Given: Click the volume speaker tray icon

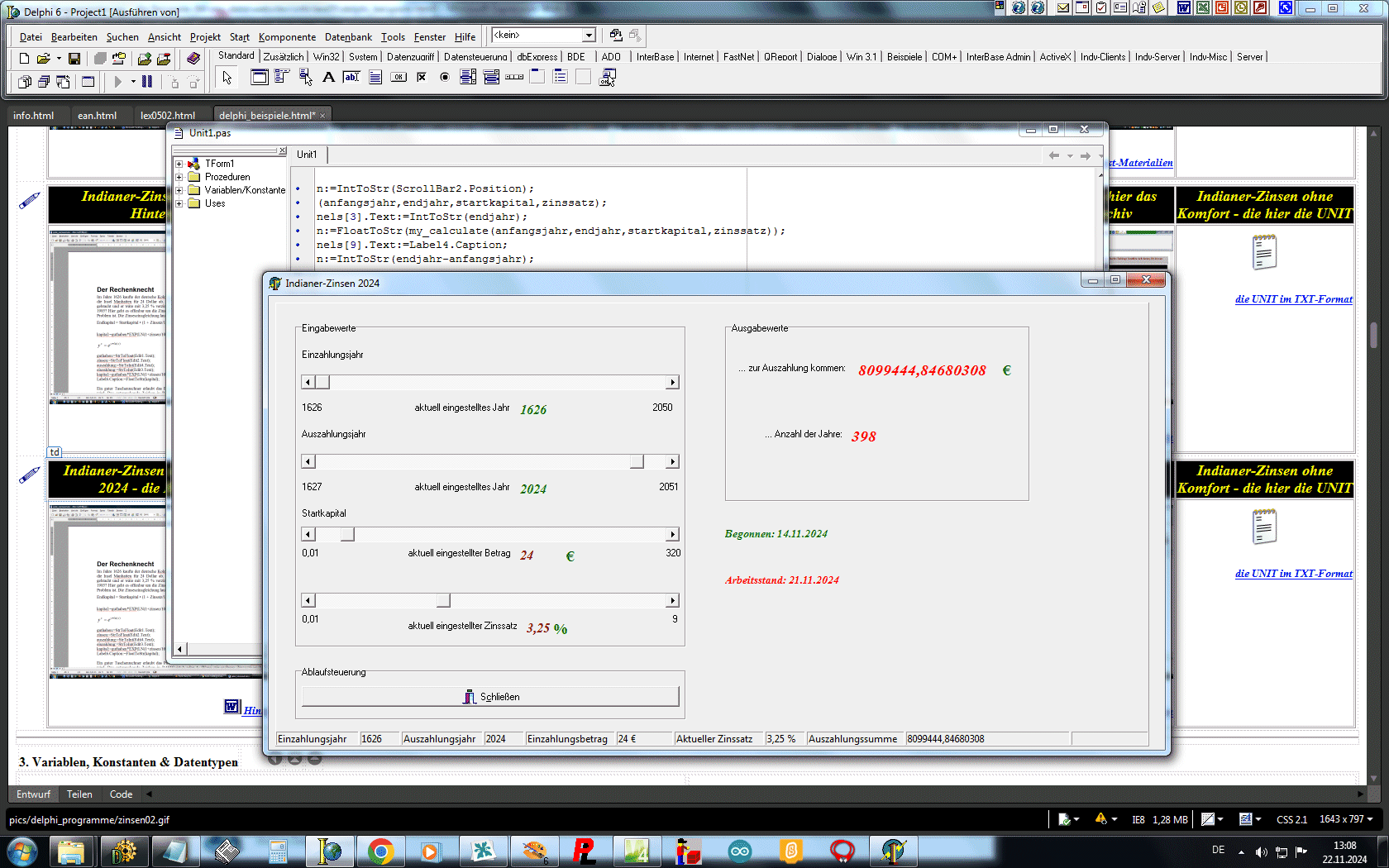Looking at the screenshot, I should (1261, 851).
